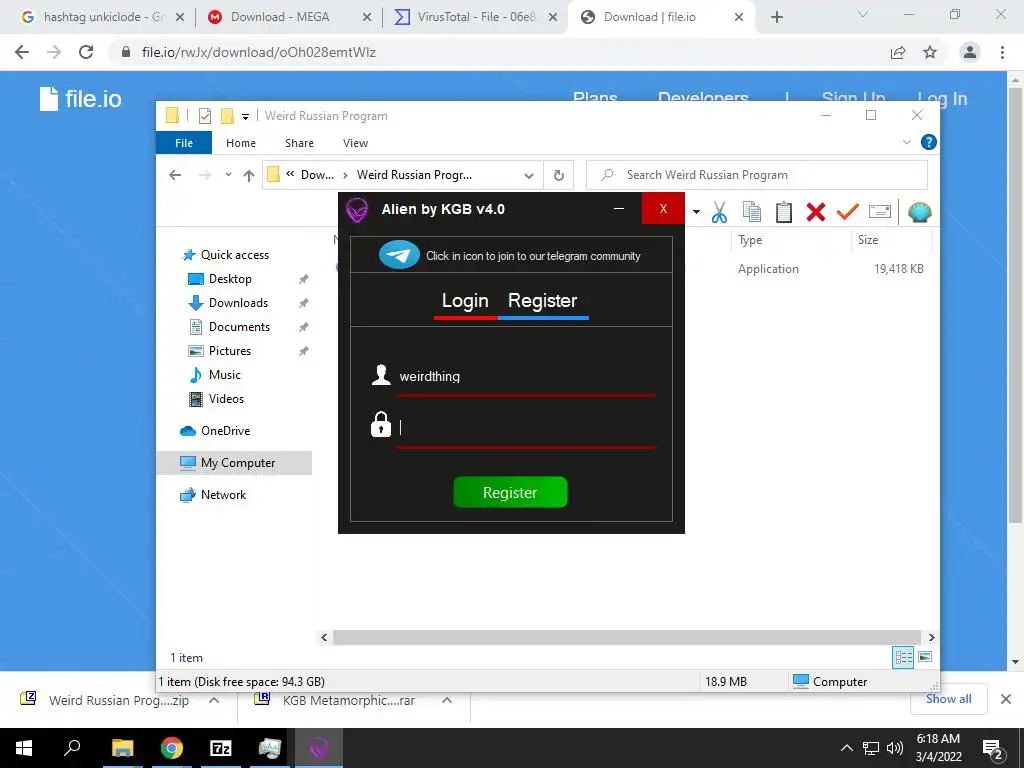Click the scissors Cut icon in Explorer toolbar
The image size is (1024, 768).
coord(719,212)
